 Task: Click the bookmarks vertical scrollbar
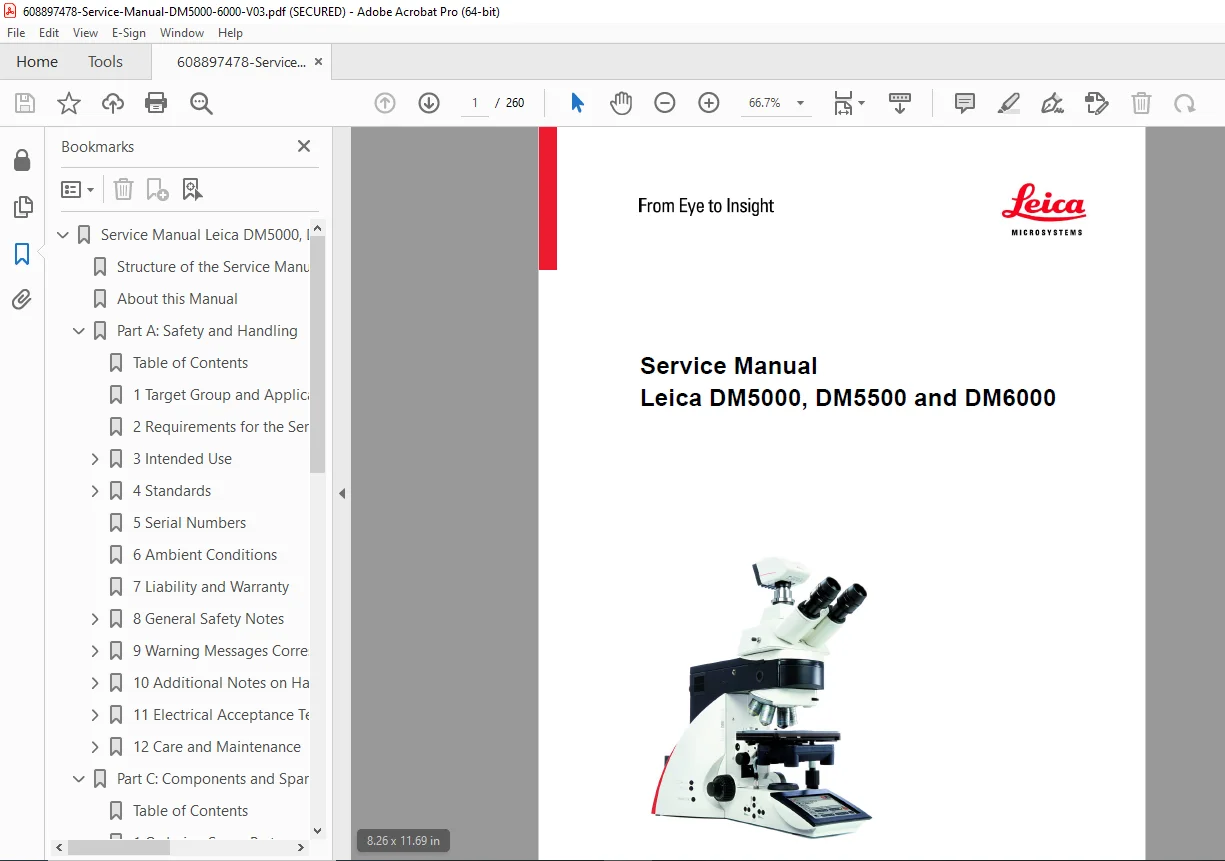[x=317, y=353]
